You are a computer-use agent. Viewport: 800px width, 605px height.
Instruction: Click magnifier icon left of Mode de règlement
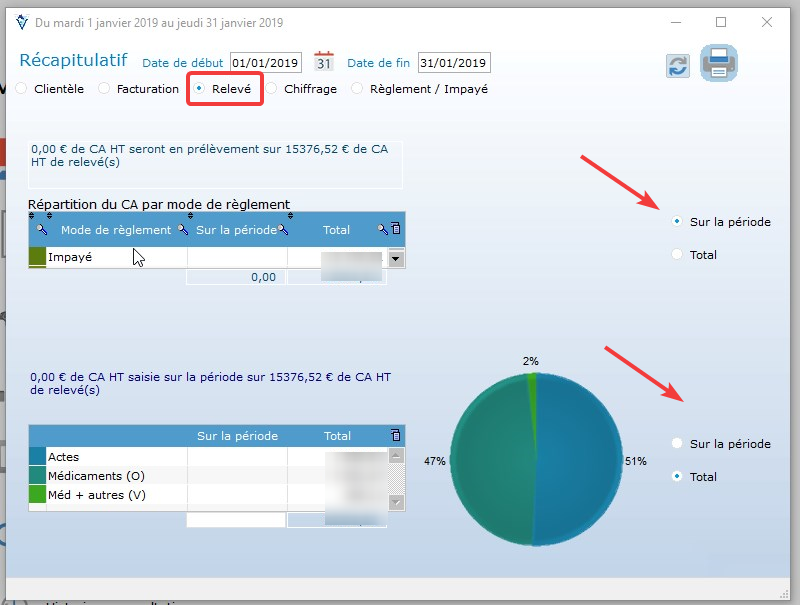click(x=41, y=230)
